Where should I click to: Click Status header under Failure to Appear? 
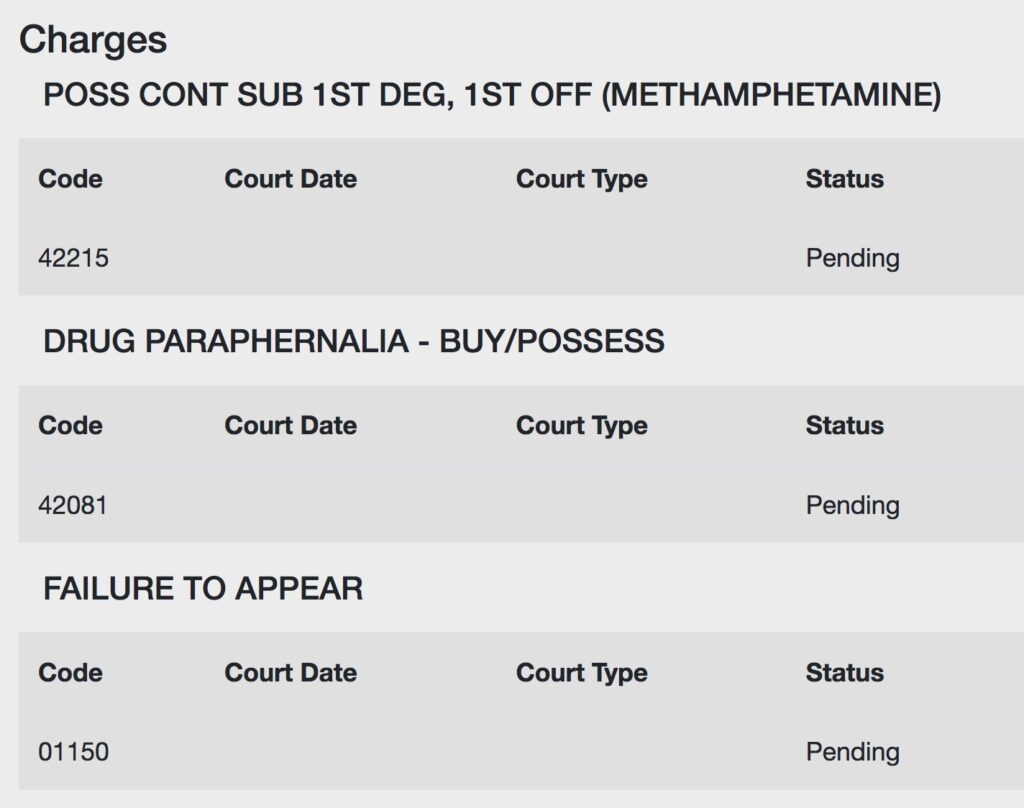[x=844, y=672]
